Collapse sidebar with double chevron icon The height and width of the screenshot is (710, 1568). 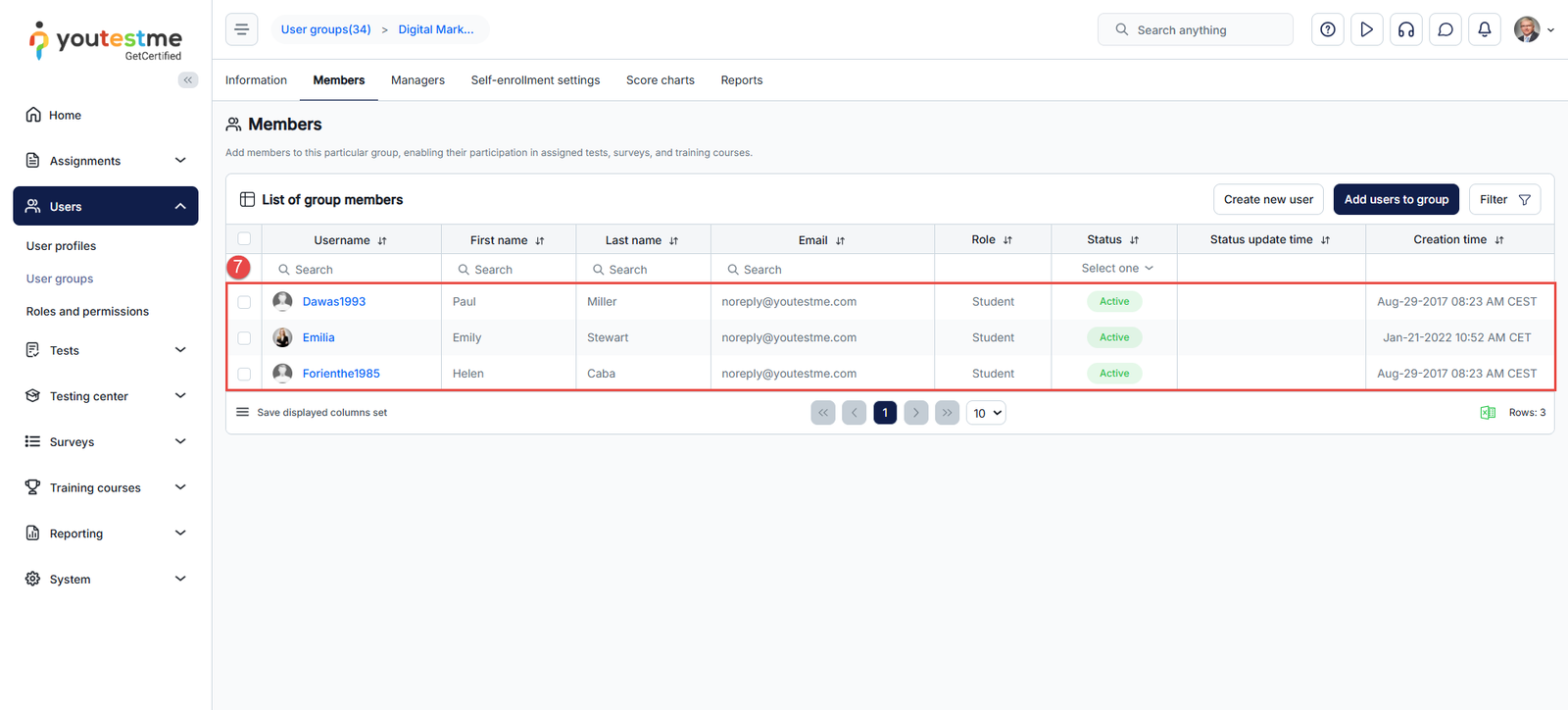click(187, 80)
